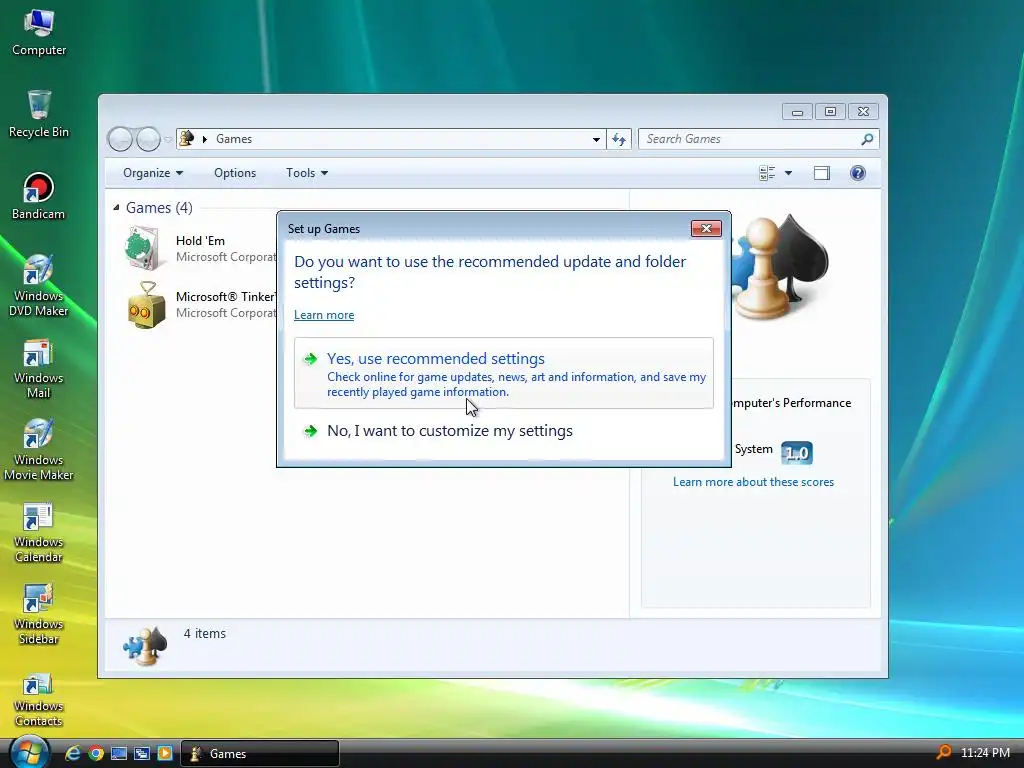Launch the Bandicam desktop shortcut
This screenshot has width=1024, height=768.
pos(39,196)
